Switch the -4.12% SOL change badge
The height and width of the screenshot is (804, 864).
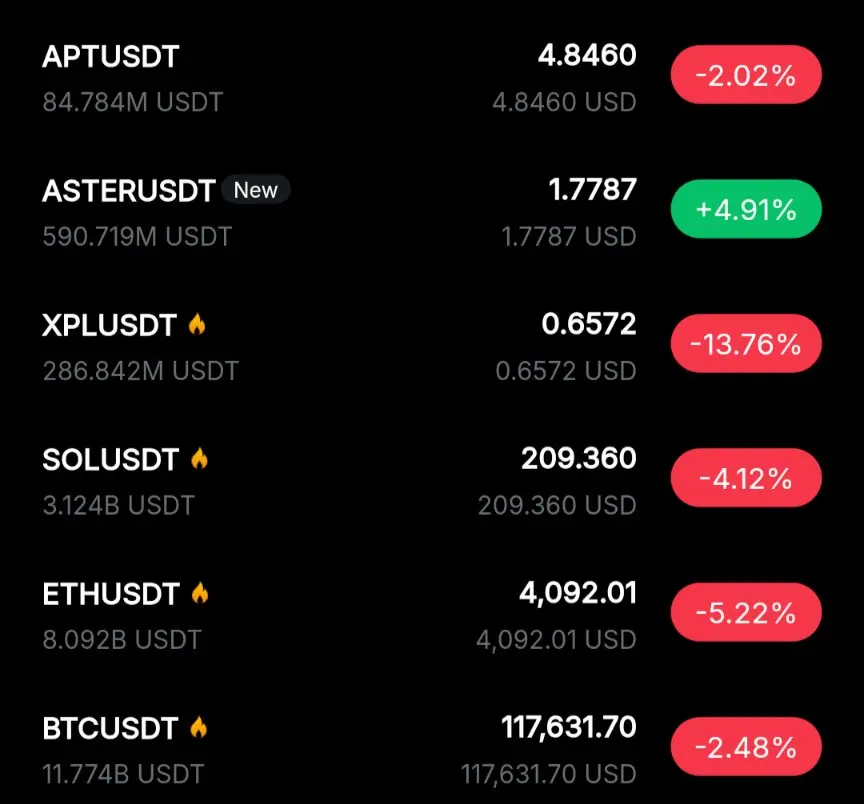pyautogui.click(x=746, y=478)
